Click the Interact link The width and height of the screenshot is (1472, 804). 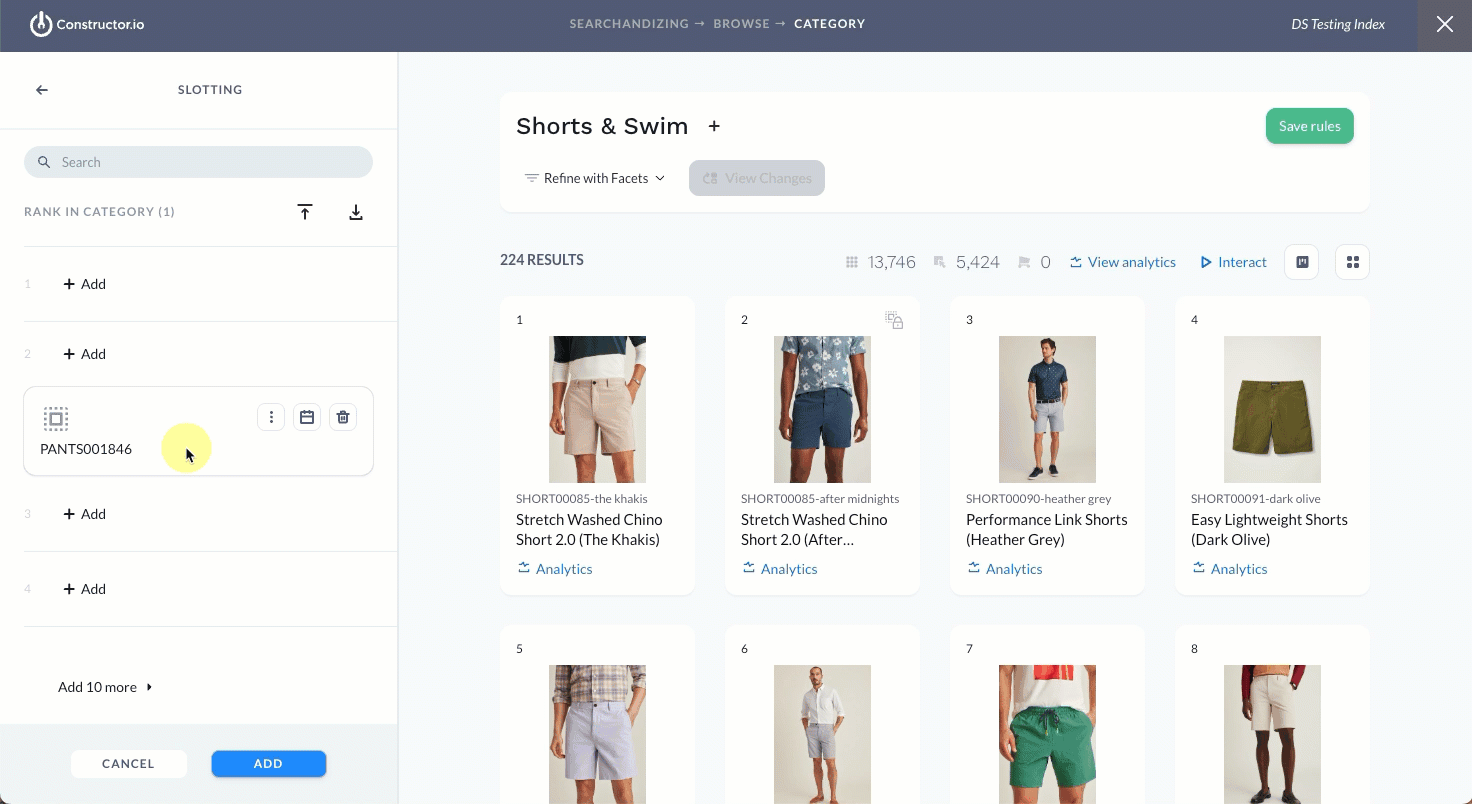pyautogui.click(x=1233, y=262)
